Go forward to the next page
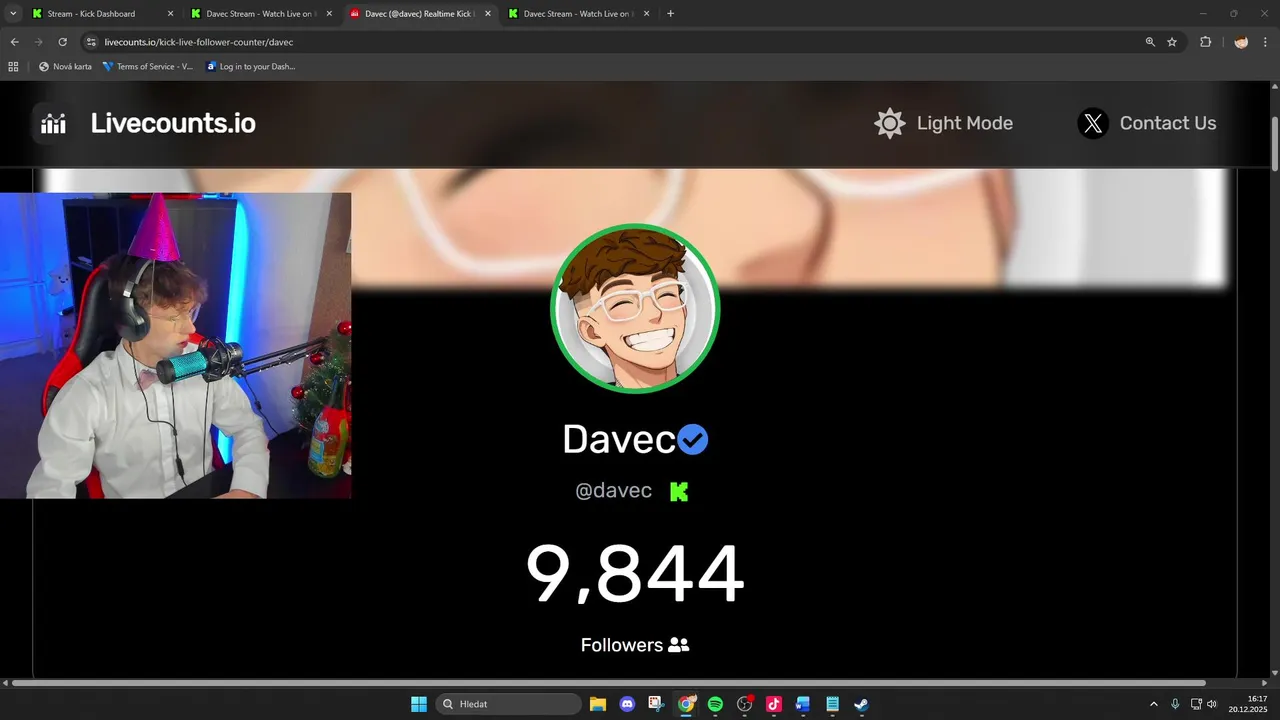 pyautogui.click(x=38, y=42)
